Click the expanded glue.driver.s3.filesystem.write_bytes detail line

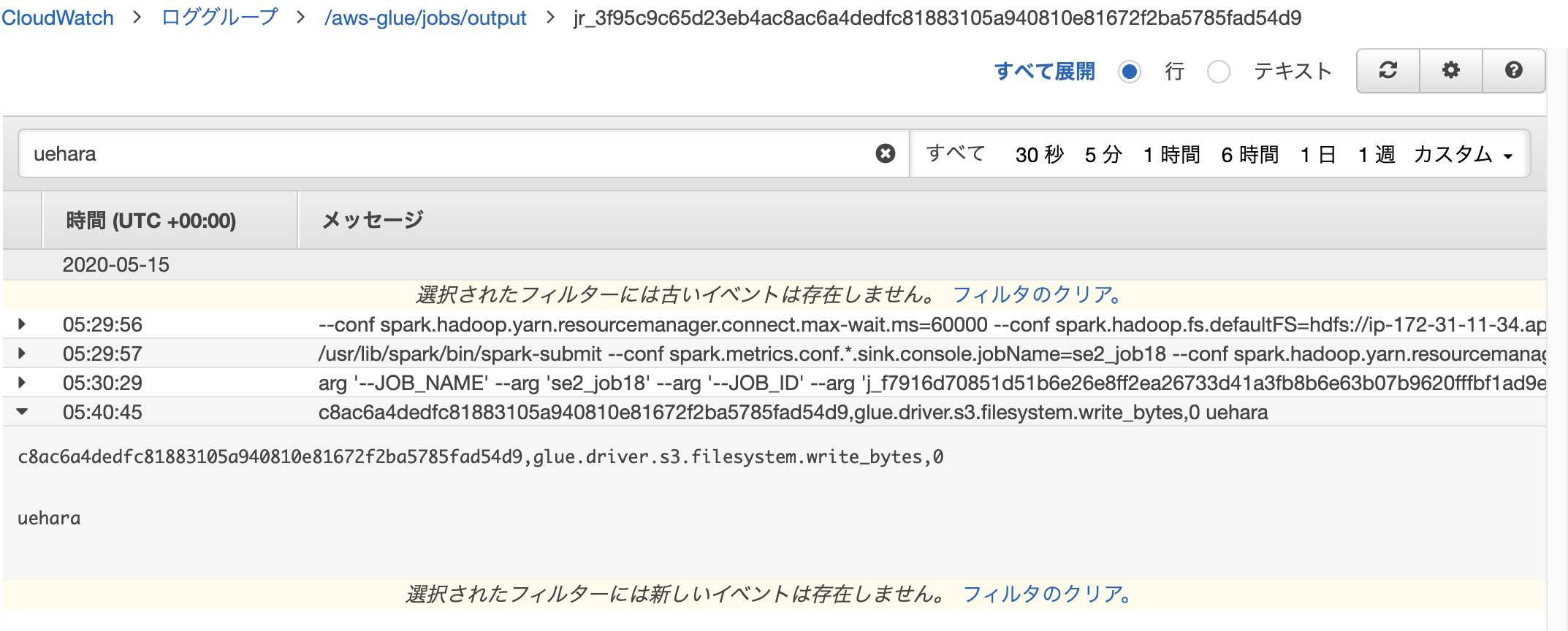[x=481, y=457]
